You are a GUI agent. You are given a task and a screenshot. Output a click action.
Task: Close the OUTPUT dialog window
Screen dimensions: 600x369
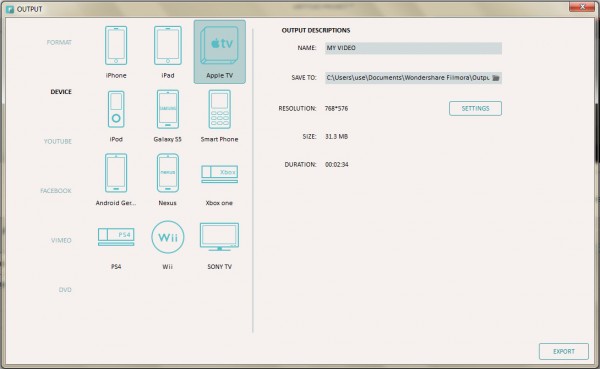point(582,7)
